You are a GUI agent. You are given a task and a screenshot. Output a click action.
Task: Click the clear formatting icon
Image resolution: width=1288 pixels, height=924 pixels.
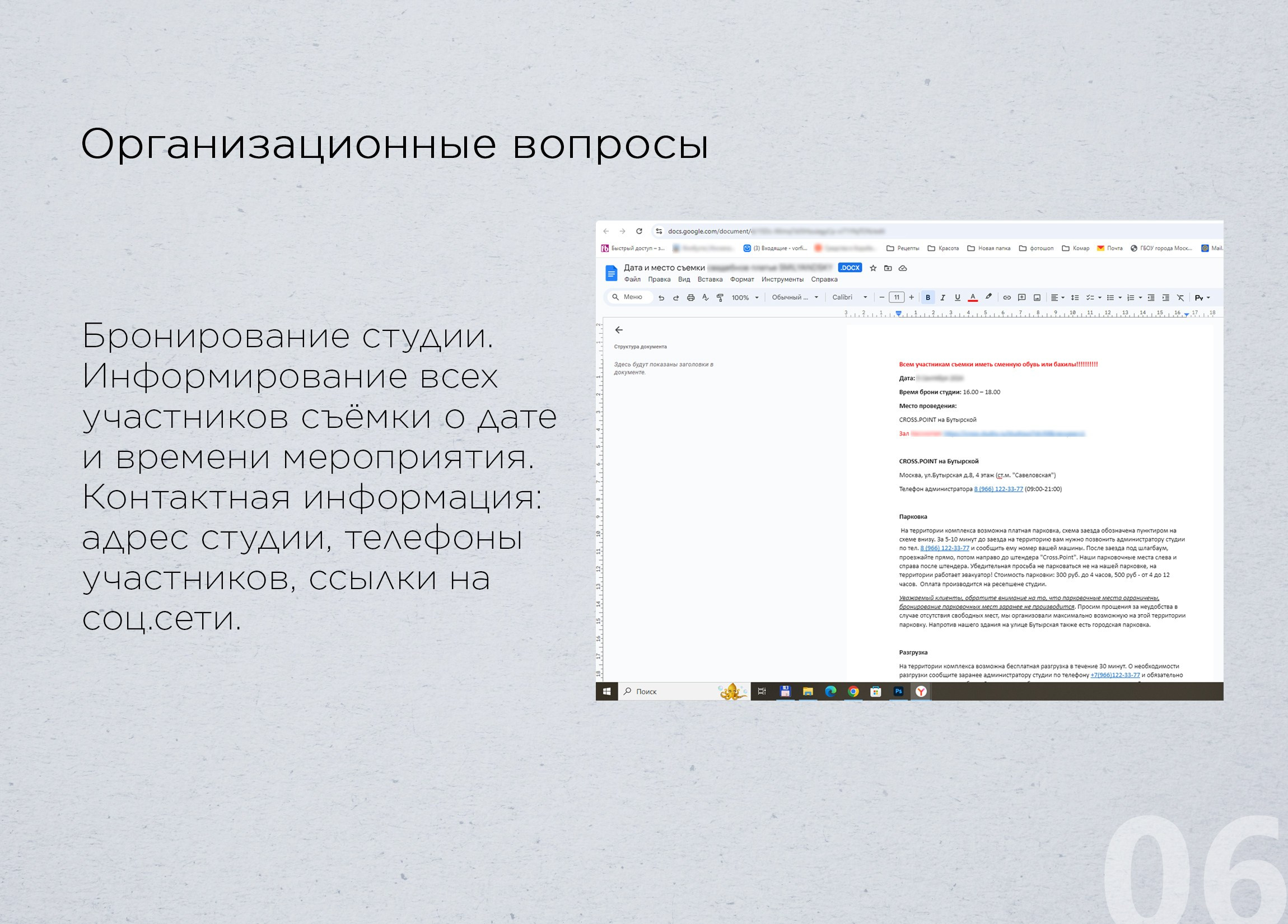(1180, 297)
